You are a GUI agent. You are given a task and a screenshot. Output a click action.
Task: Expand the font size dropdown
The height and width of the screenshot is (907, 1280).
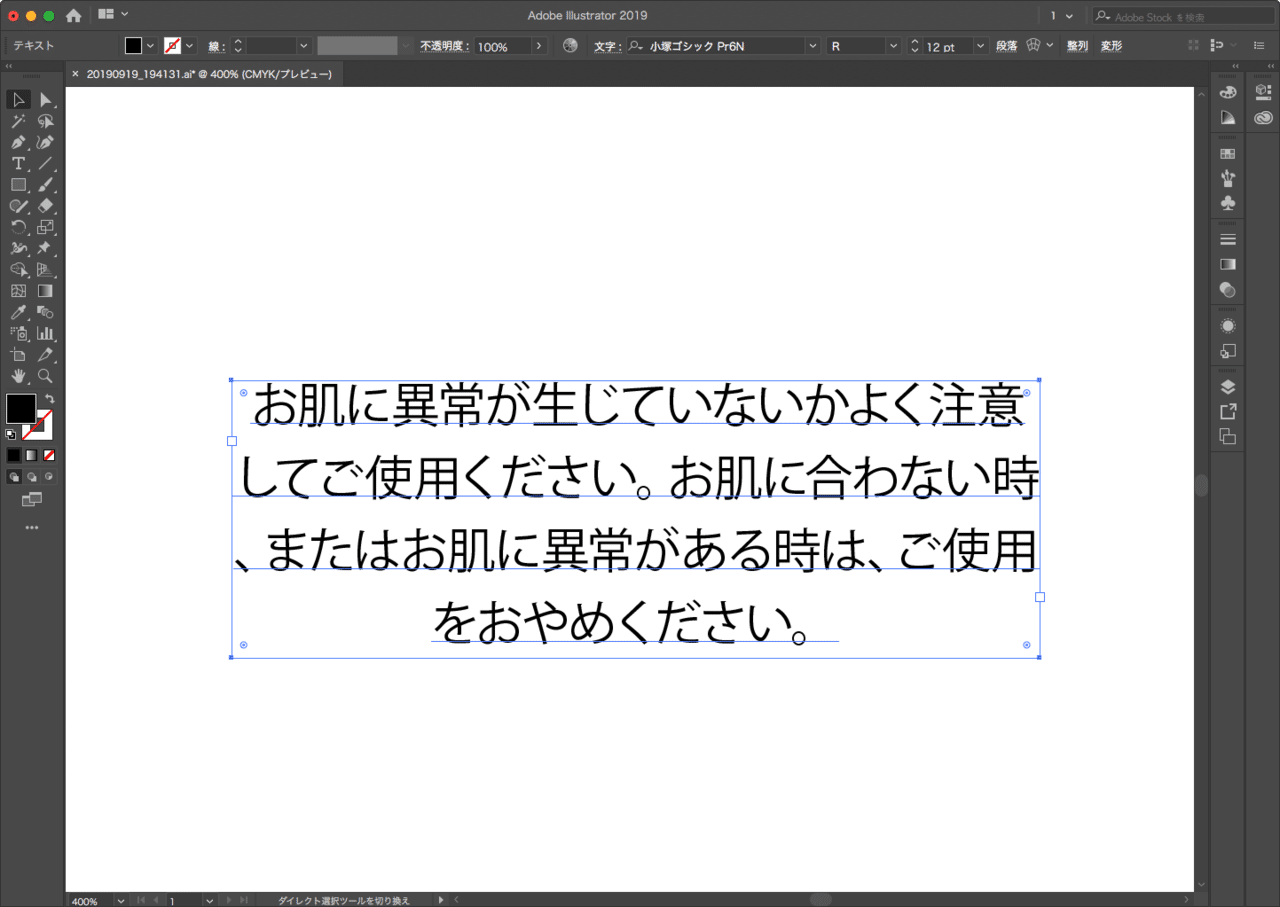click(x=979, y=45)
